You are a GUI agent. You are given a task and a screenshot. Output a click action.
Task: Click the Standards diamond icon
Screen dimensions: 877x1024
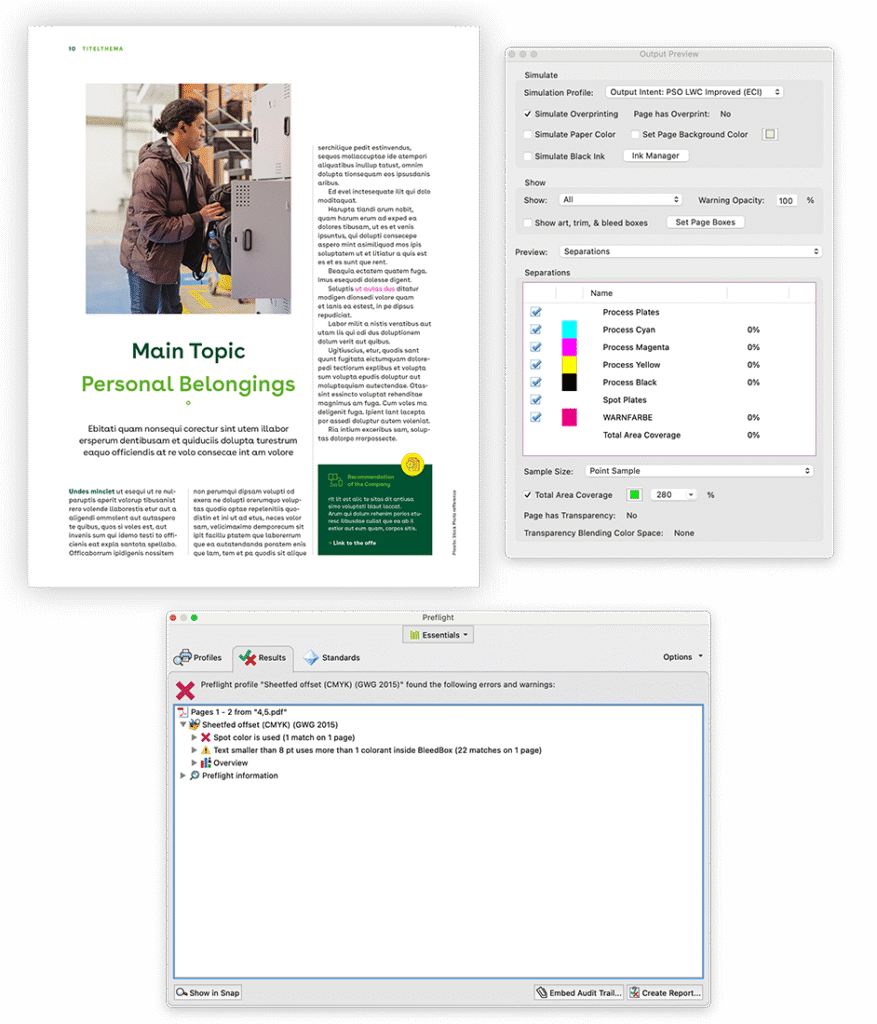pos(311,657)
